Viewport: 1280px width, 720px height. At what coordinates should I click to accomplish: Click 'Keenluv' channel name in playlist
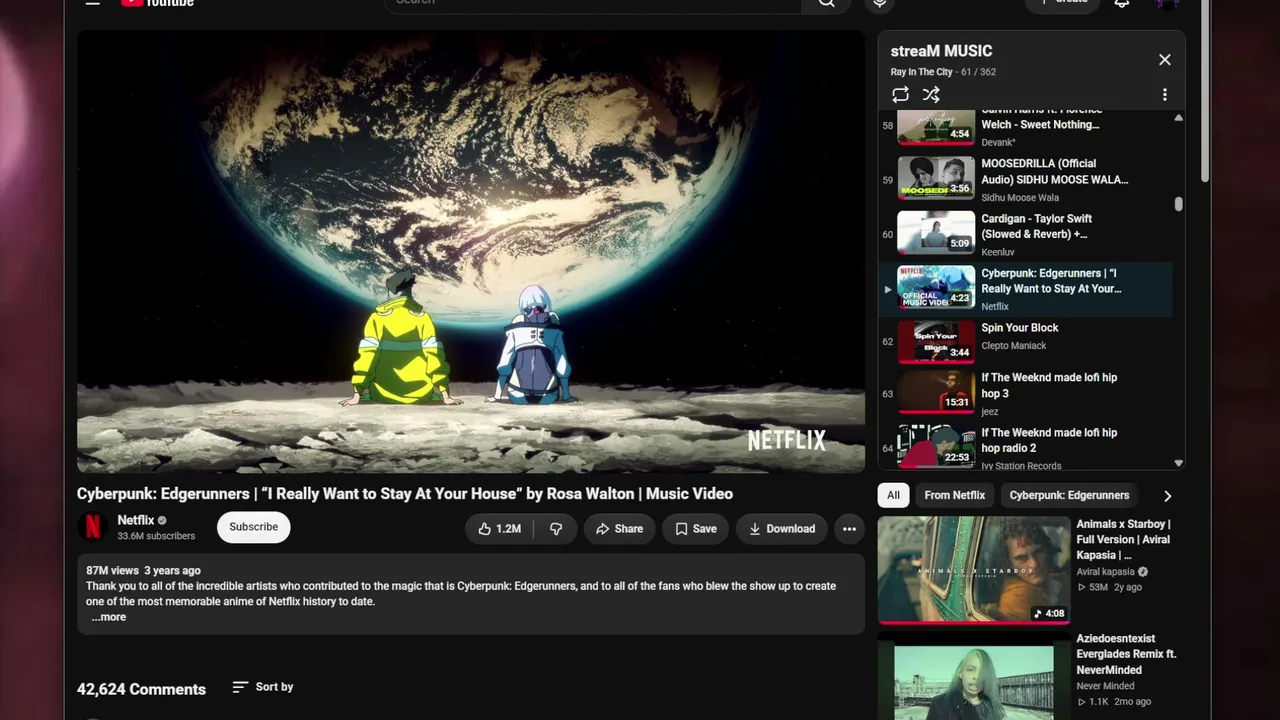pos(998,252)
